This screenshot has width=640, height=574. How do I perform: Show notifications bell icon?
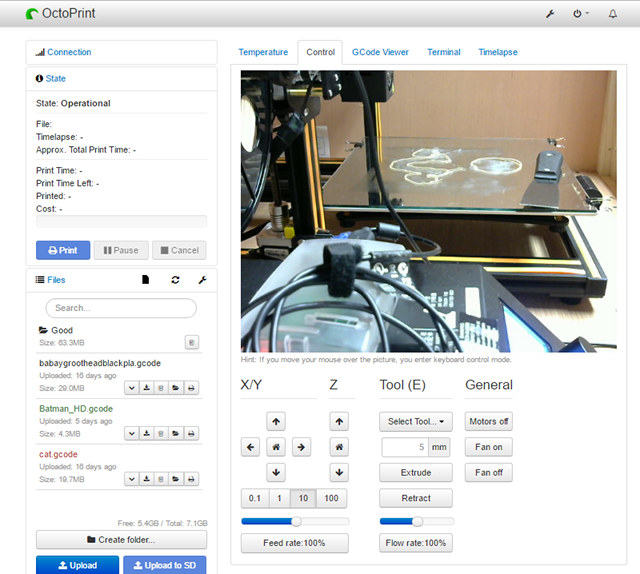coord(613,14)
